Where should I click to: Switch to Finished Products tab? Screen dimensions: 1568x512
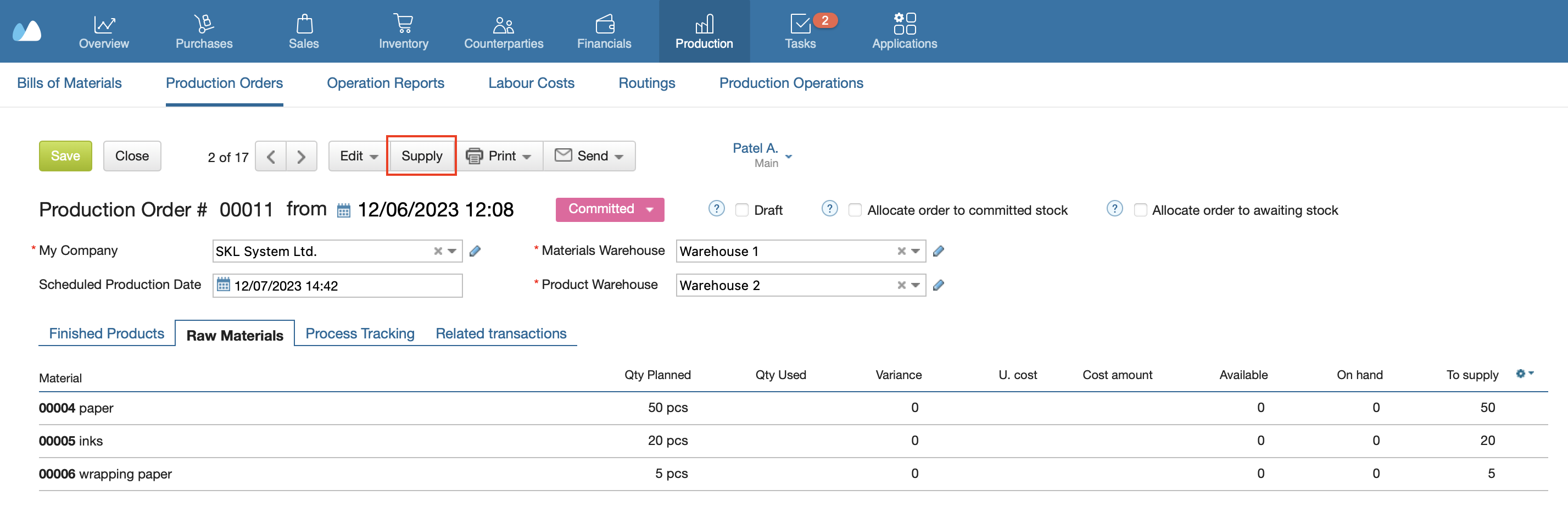click(107, 333)
